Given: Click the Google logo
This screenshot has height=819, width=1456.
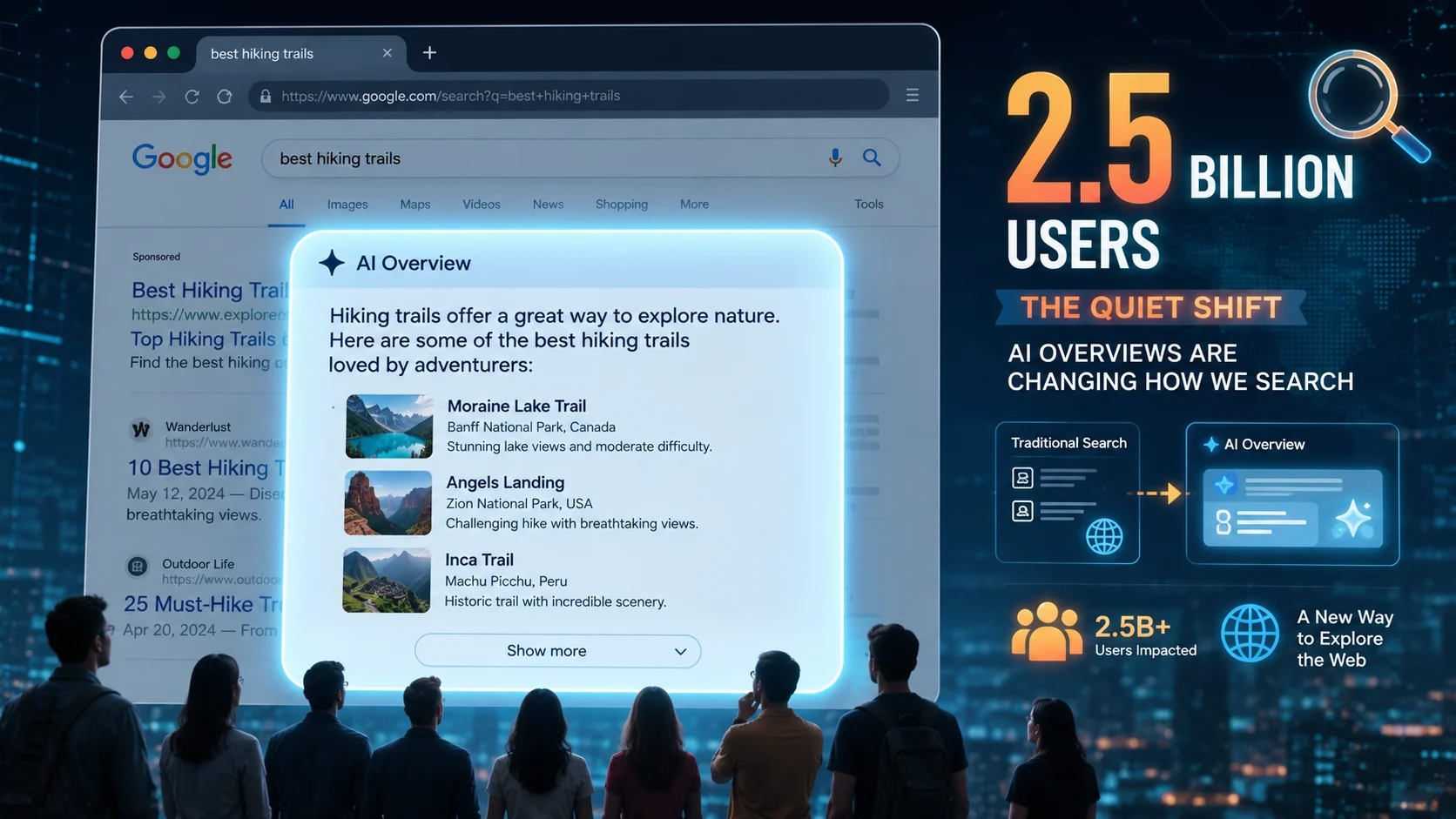Looking at the screenshot, I should pos(182,158).
